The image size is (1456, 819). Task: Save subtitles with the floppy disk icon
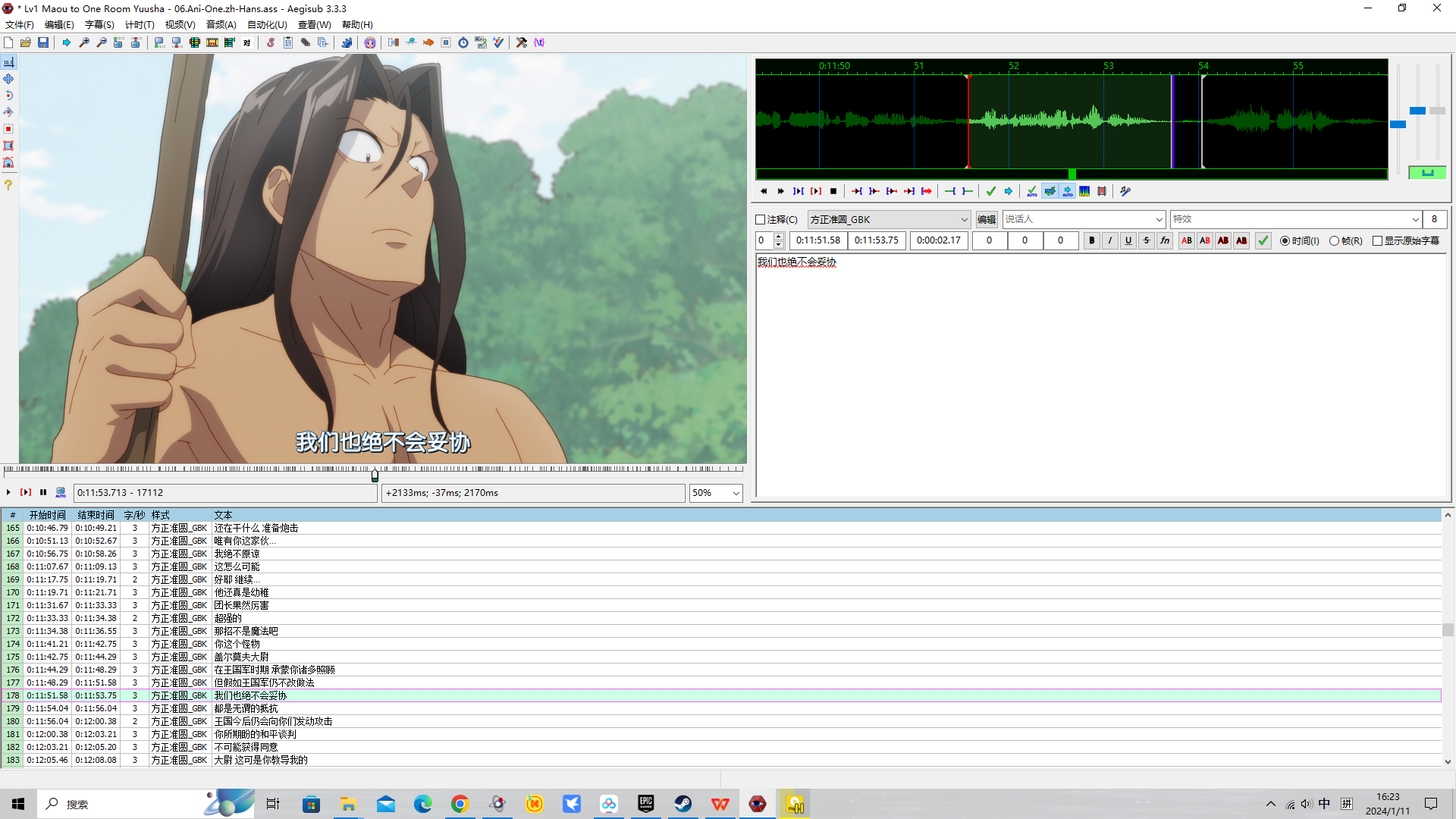pyautogui.click(x=43, y=42)
